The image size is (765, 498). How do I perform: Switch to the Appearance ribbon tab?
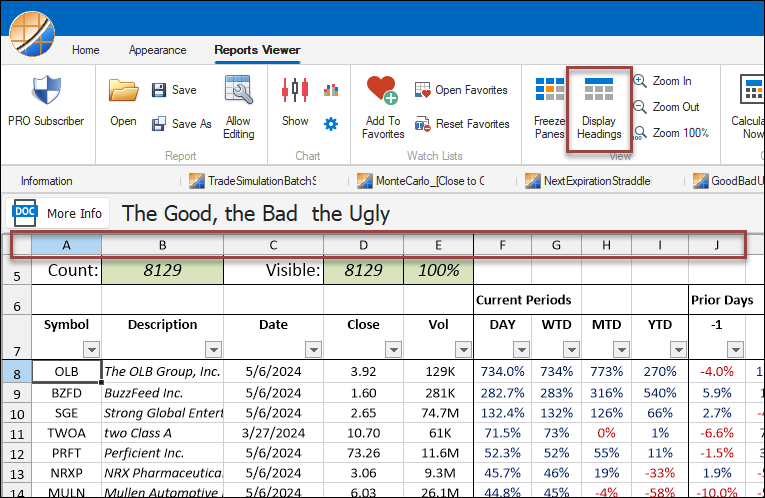pos(158,50)
